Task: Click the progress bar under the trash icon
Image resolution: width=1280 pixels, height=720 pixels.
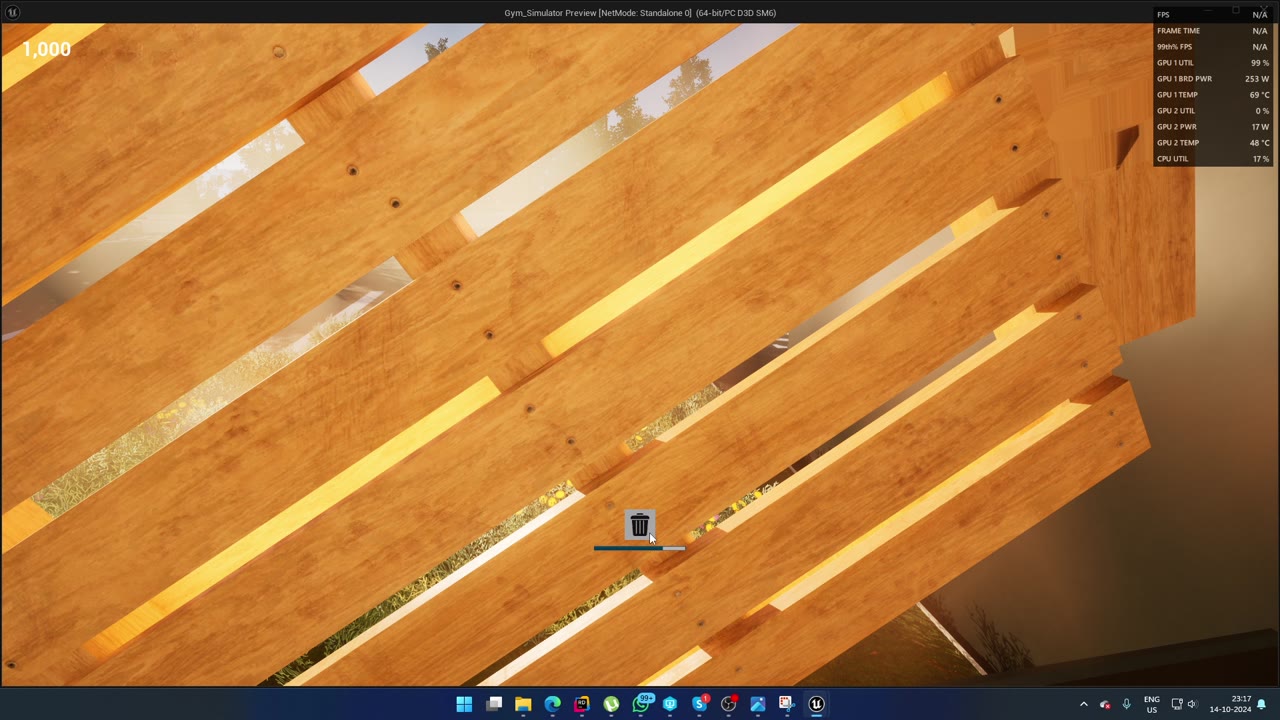Action: pos(640,548)
